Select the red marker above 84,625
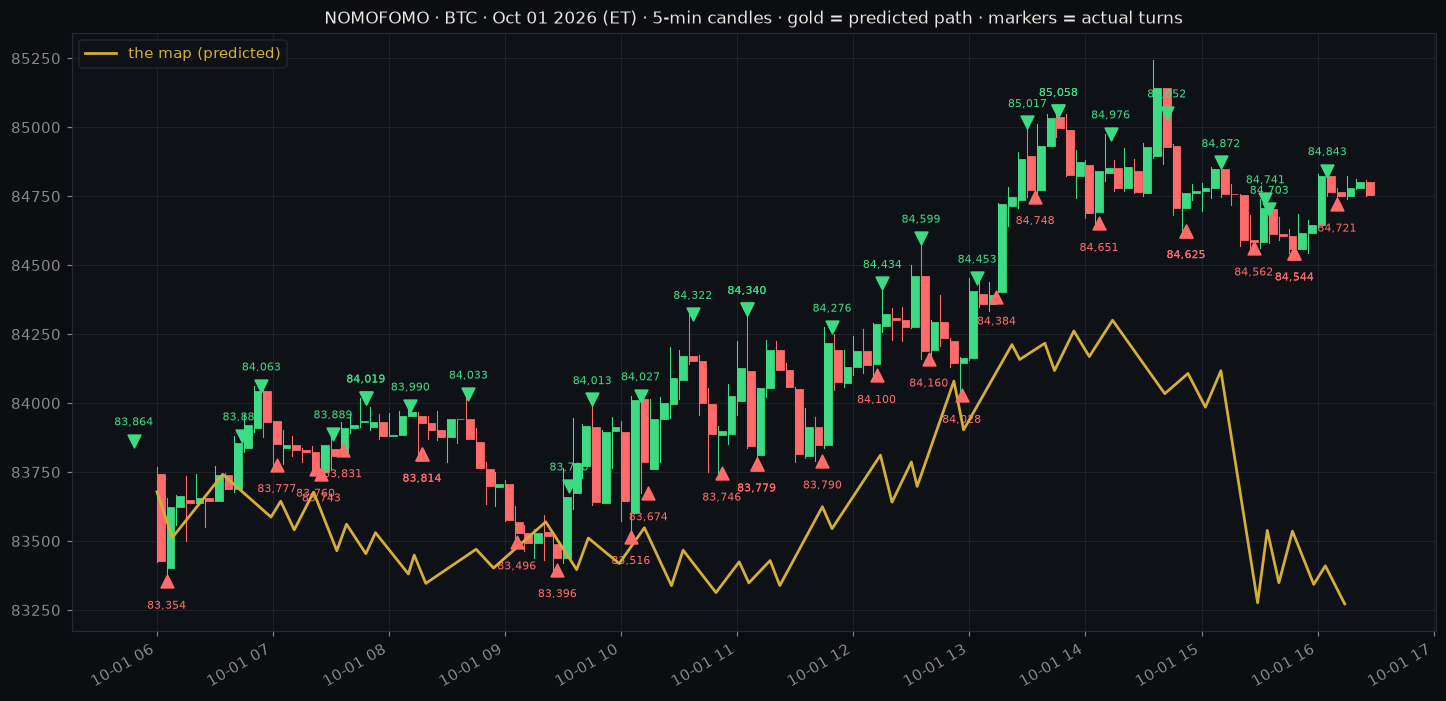The image size is (1446, 701). pyautogui.click(x=1186, y=231)
